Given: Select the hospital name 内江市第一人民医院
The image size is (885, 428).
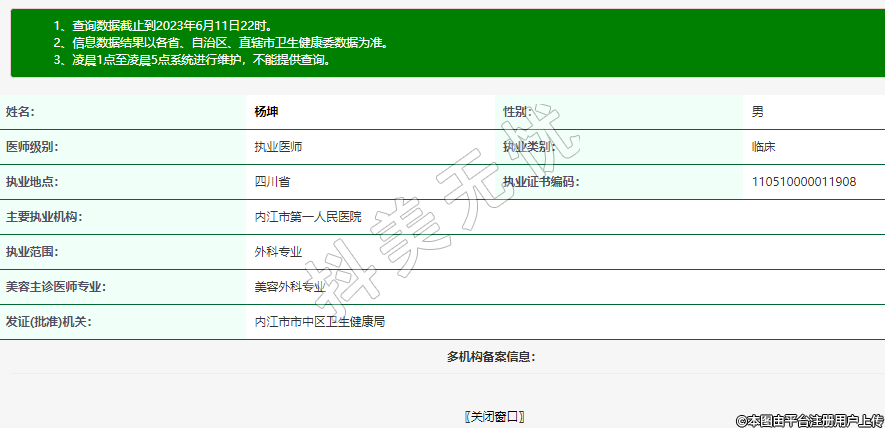Looking at the screenshot, I should click(308, 217).
